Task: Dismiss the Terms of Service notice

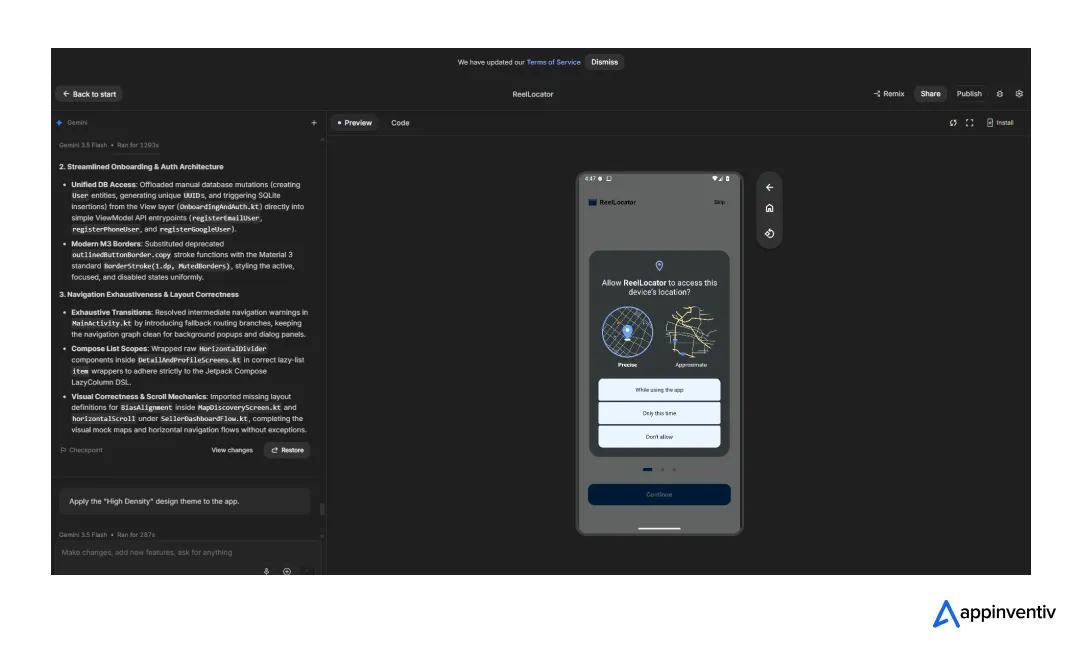Action: click(x=604, y=62)
